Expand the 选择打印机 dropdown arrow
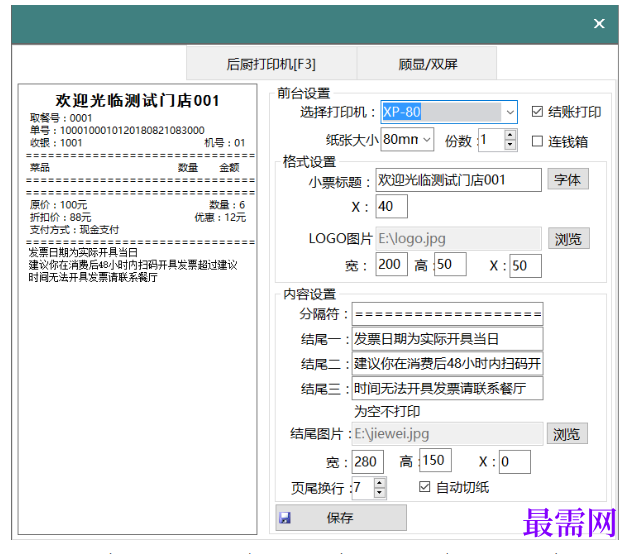Screen dimensions: 635x554 tap(510, 112)
